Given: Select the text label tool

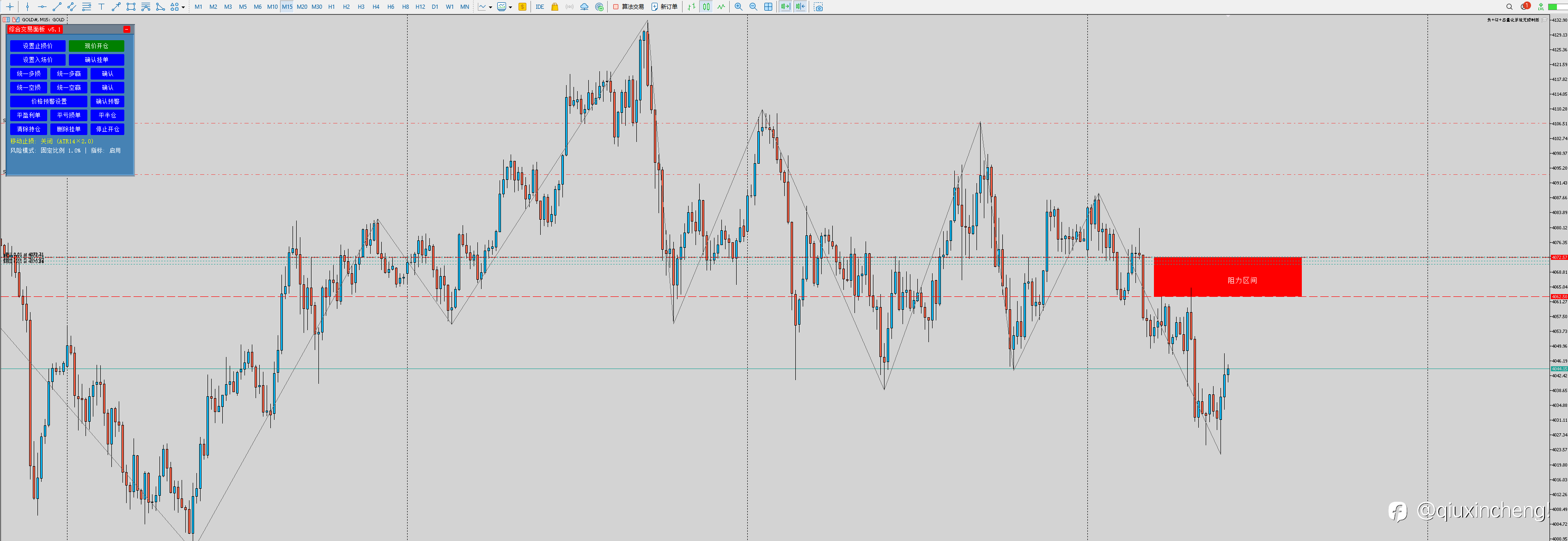Looking at the screenshot, I should [101, 6].
